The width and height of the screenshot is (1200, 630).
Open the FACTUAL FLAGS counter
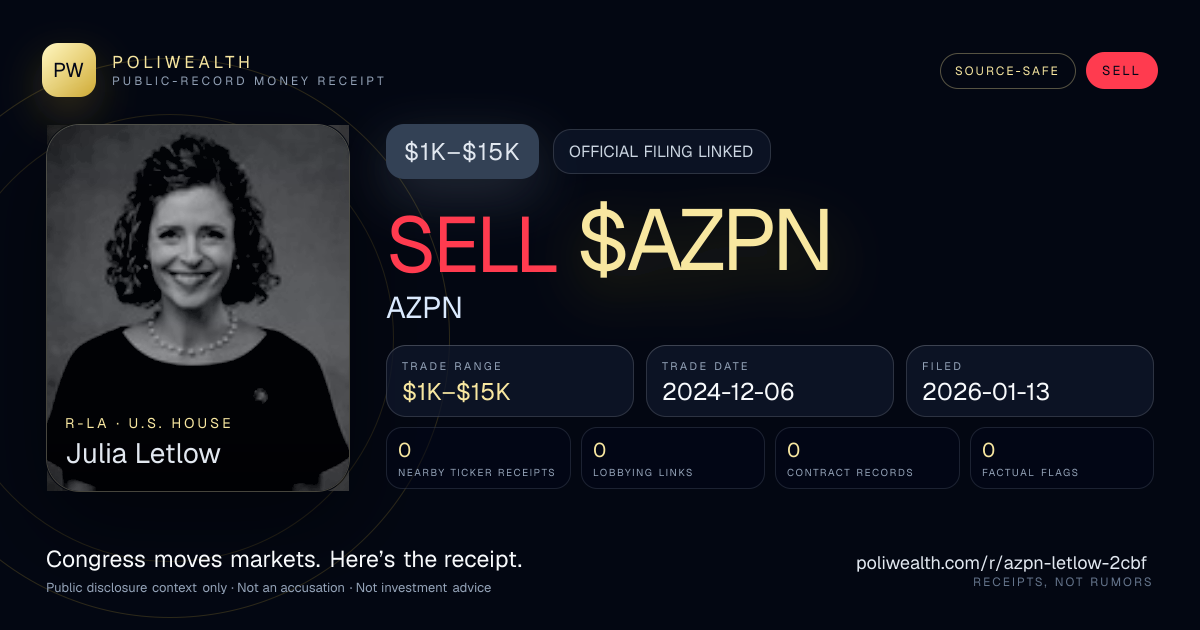tap(1062, 458)
